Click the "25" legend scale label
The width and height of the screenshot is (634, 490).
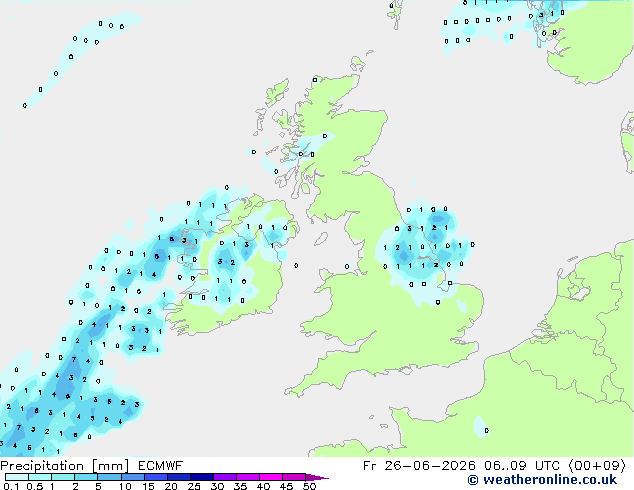point(194,486)
